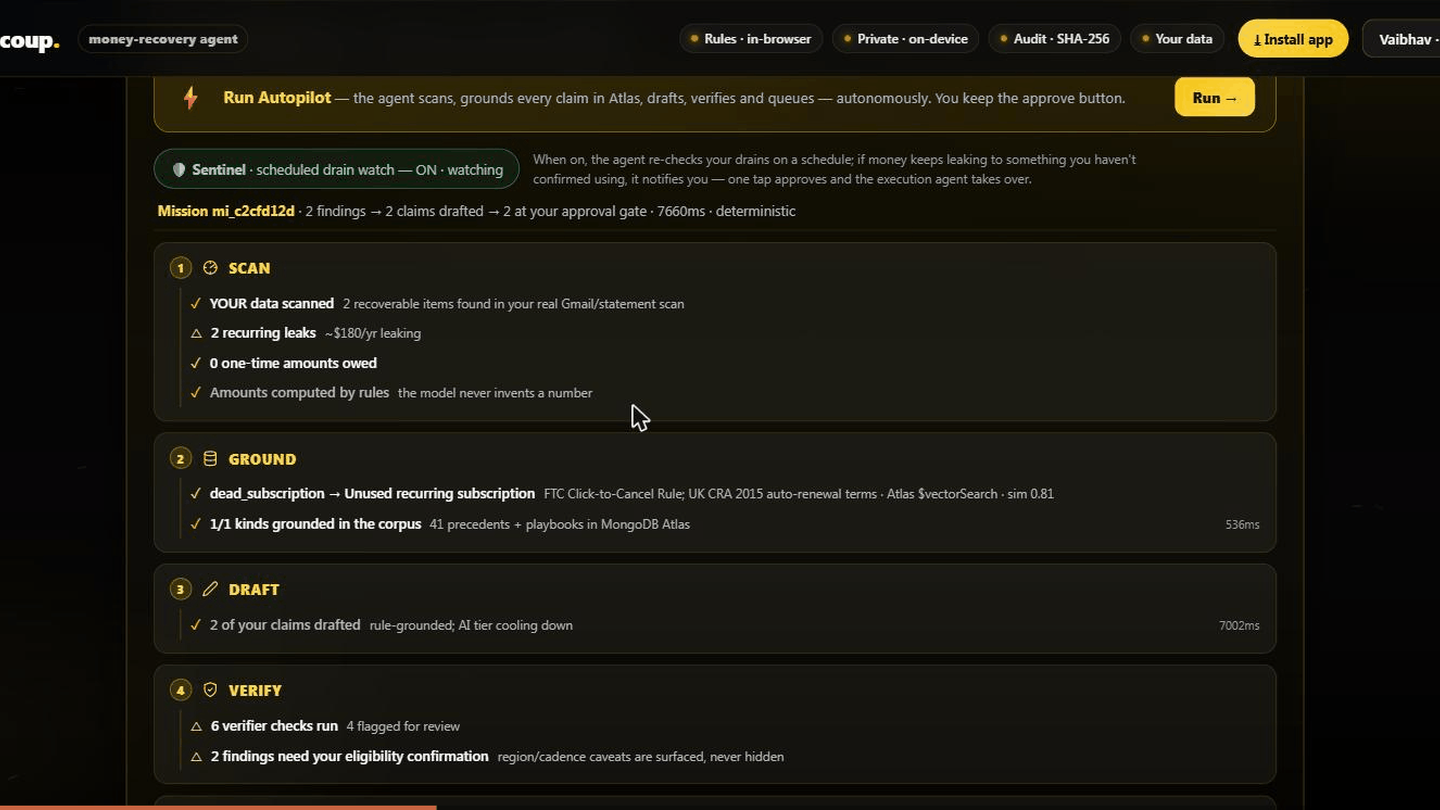Click the lightning bolt Autopilot icon
The width and height of the screenshot is (1440, 810).
190,98
